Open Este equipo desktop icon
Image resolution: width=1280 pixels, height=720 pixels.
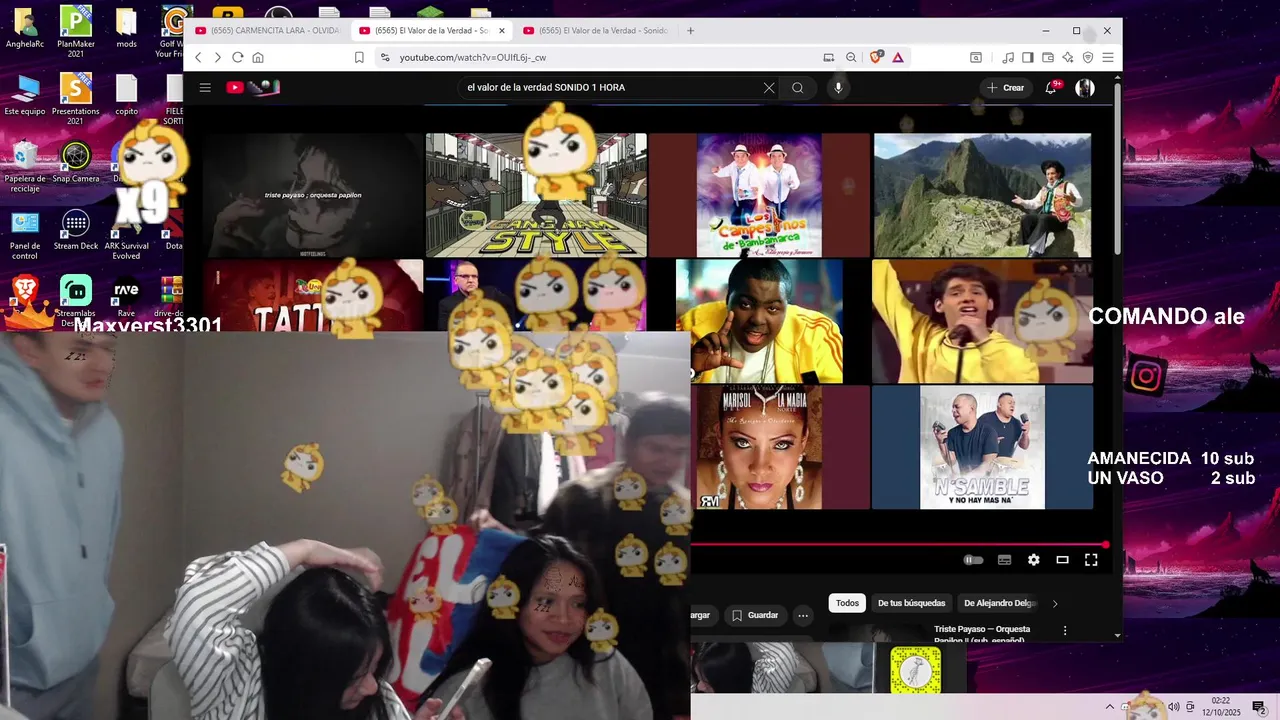[x=25, y=95]
